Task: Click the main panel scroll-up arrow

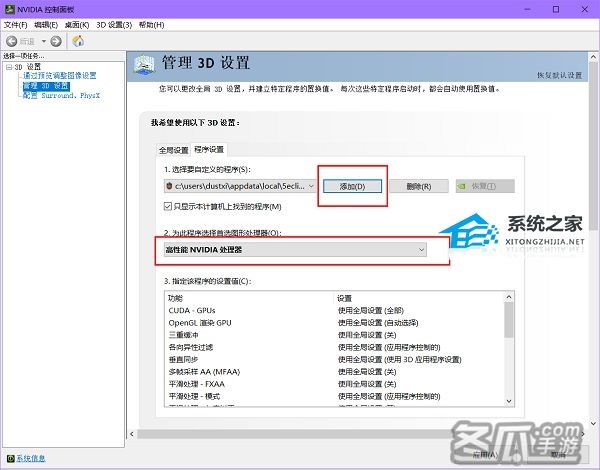Action: pyautogui.click(x=593, y=57)
